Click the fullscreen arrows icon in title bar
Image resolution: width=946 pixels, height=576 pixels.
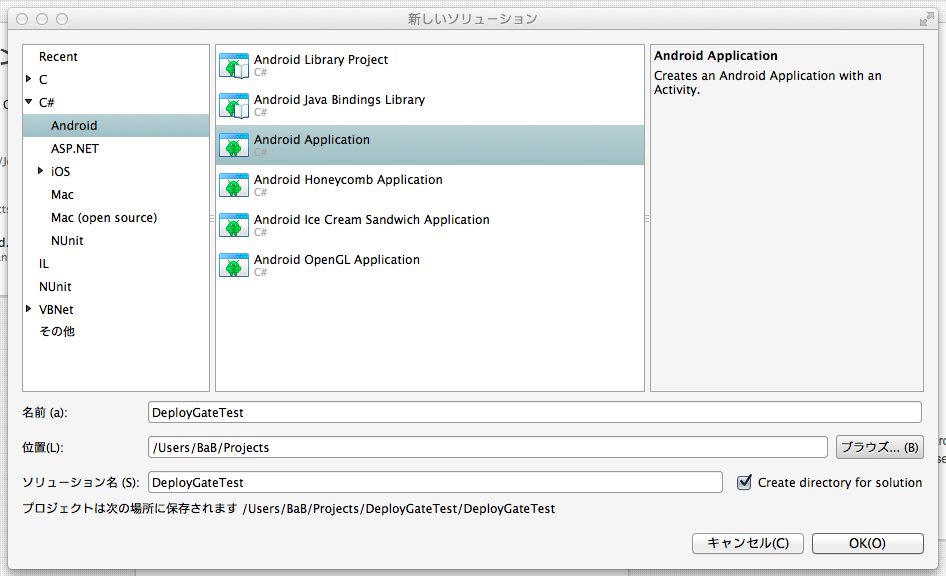click(x=926, y=19)
